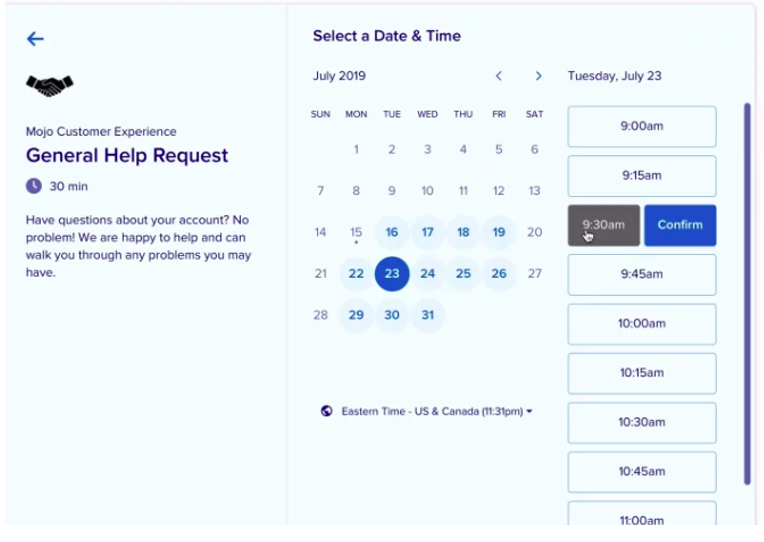764x542 pixels.
Task: Select July 29 in the calendar
Action: pos(356,314)
